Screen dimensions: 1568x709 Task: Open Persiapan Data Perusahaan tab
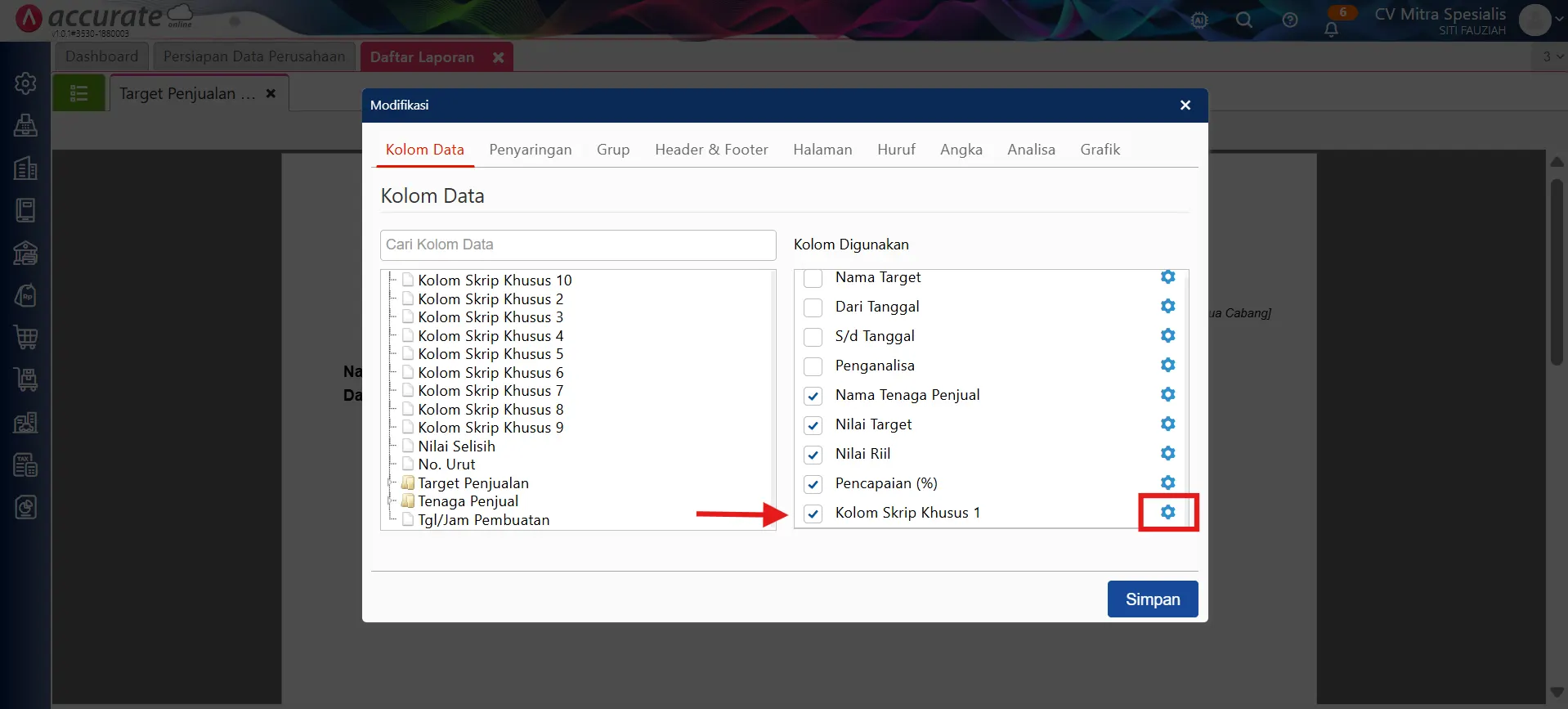[254, 56]
